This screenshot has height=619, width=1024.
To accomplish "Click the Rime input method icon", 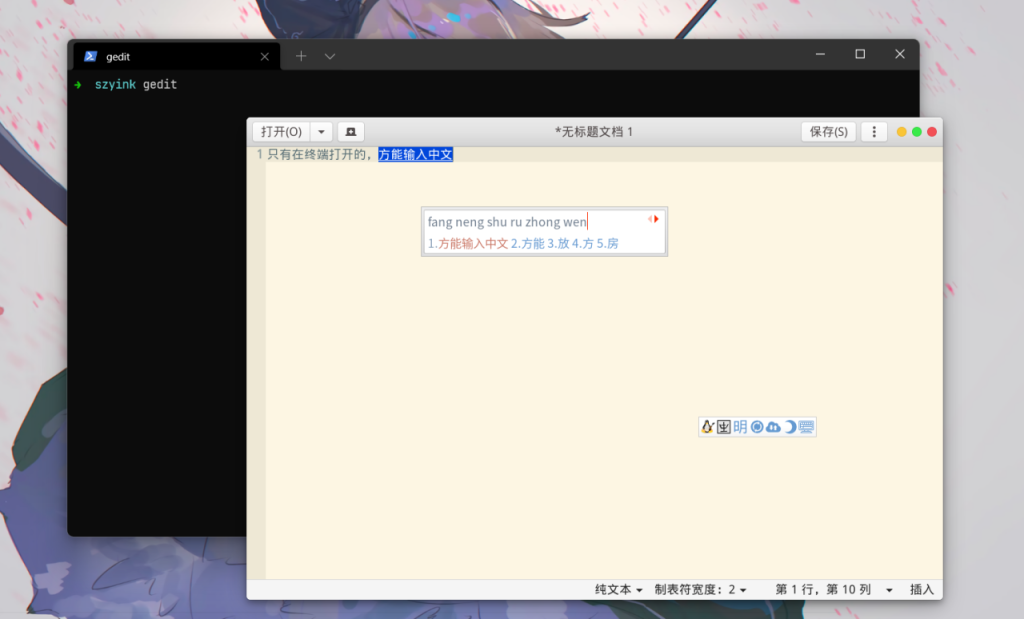I will (724, 427).
